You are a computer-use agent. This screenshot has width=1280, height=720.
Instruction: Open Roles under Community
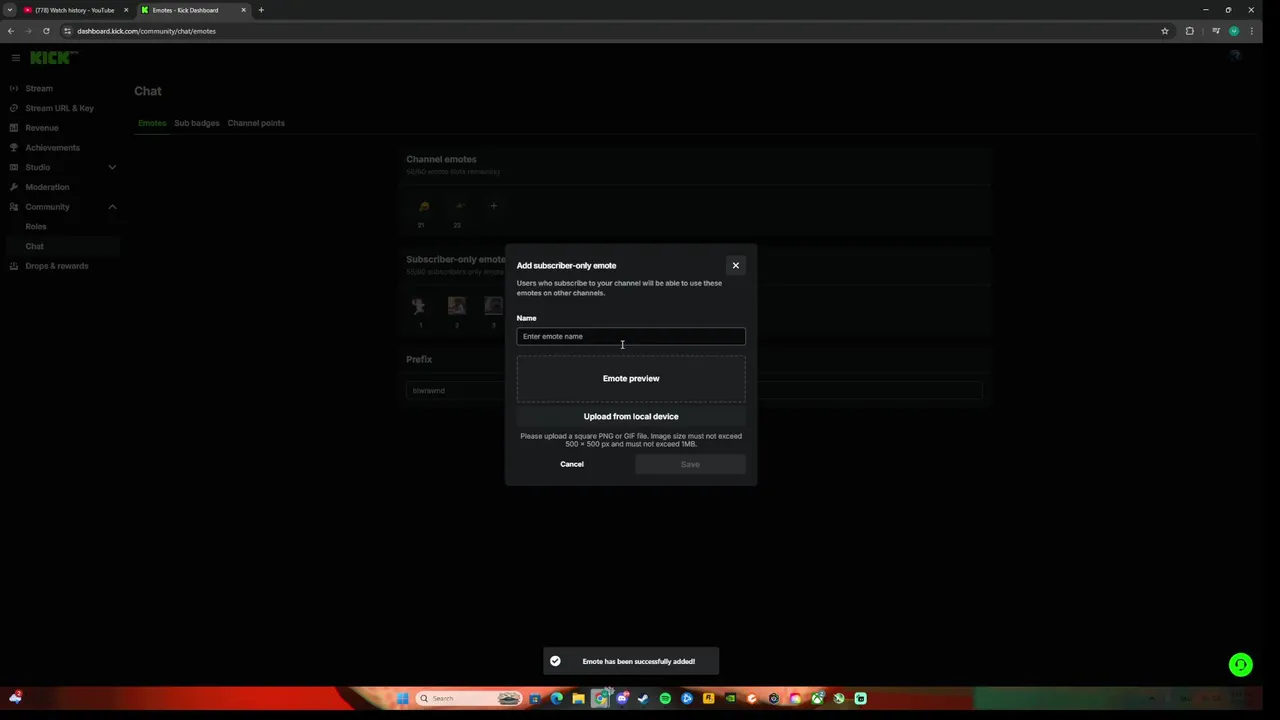pos(36,226)
